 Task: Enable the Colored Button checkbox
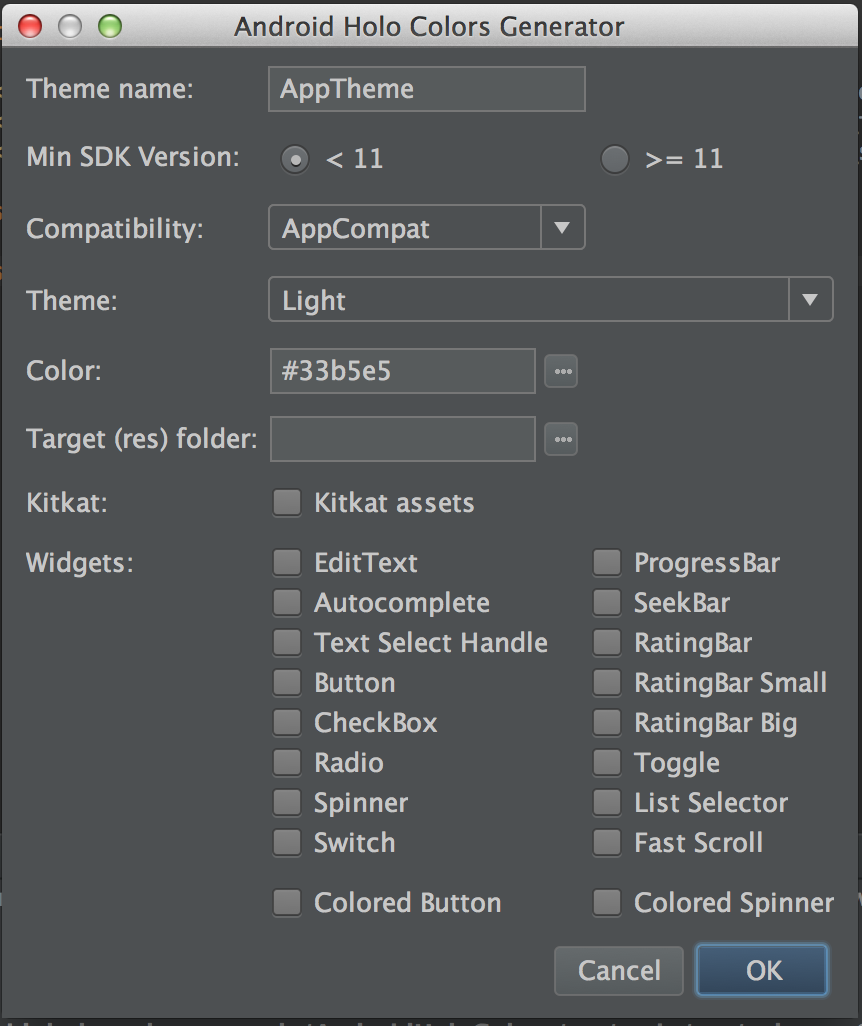click(287, 903)
